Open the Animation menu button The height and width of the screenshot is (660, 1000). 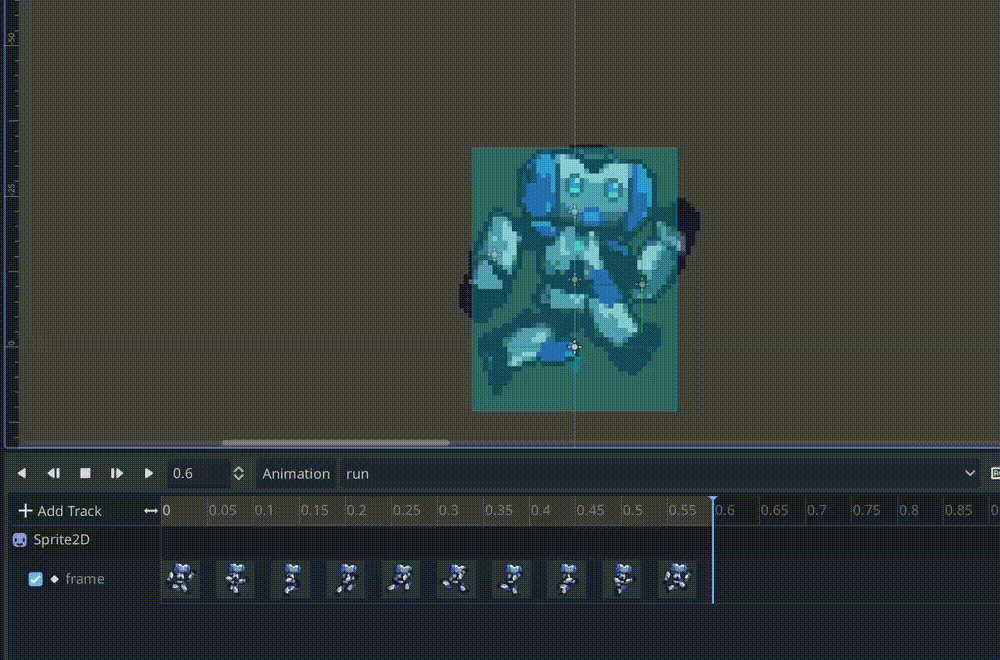point(296,474)
